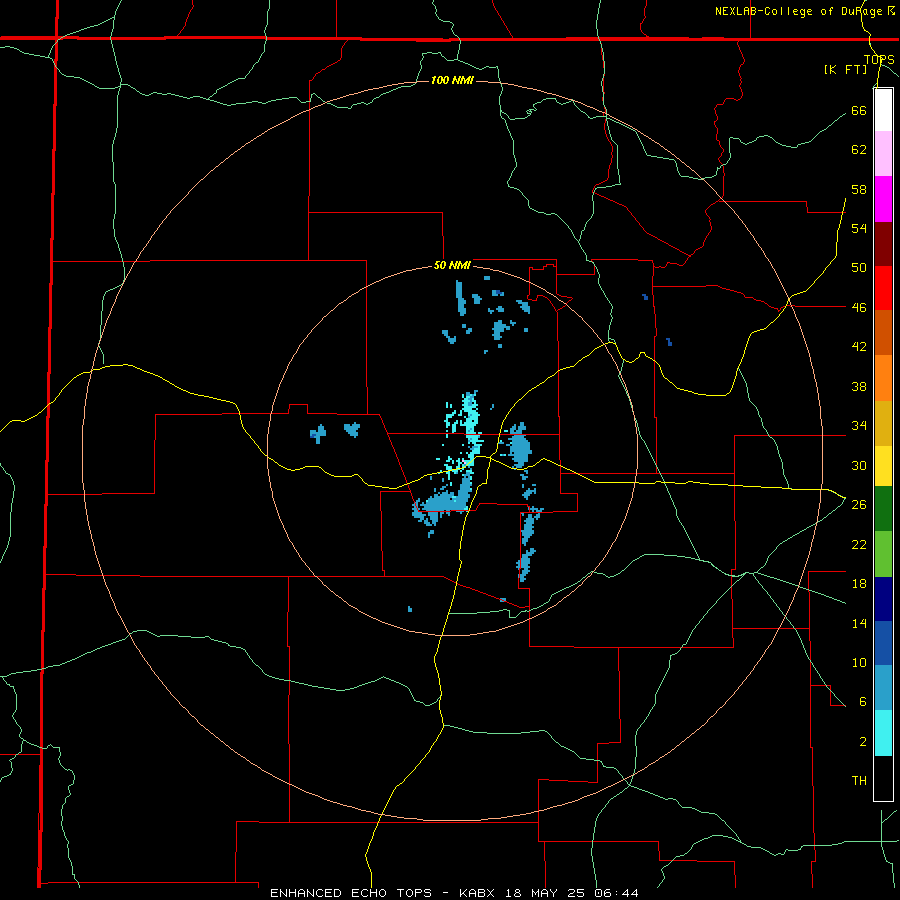Click the legend value 14

click(859, 623)
